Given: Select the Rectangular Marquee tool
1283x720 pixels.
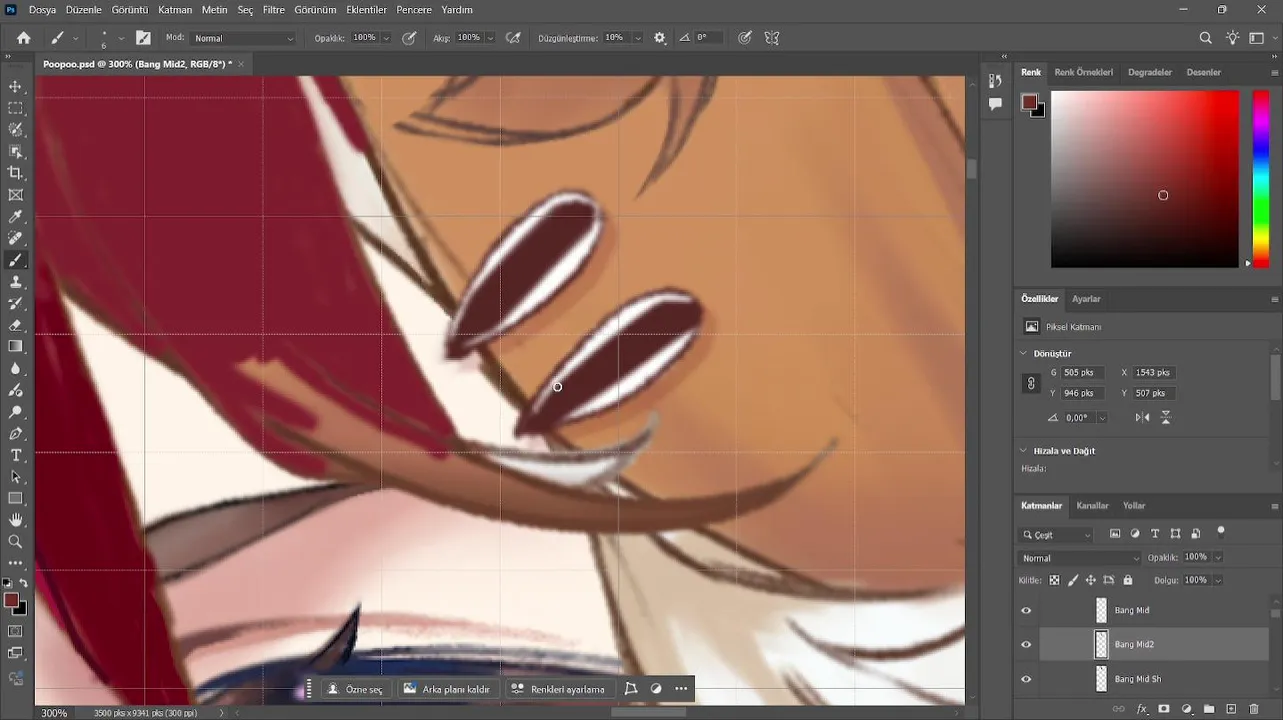Looking at the screenshot, I should click(x=15, y=108).
